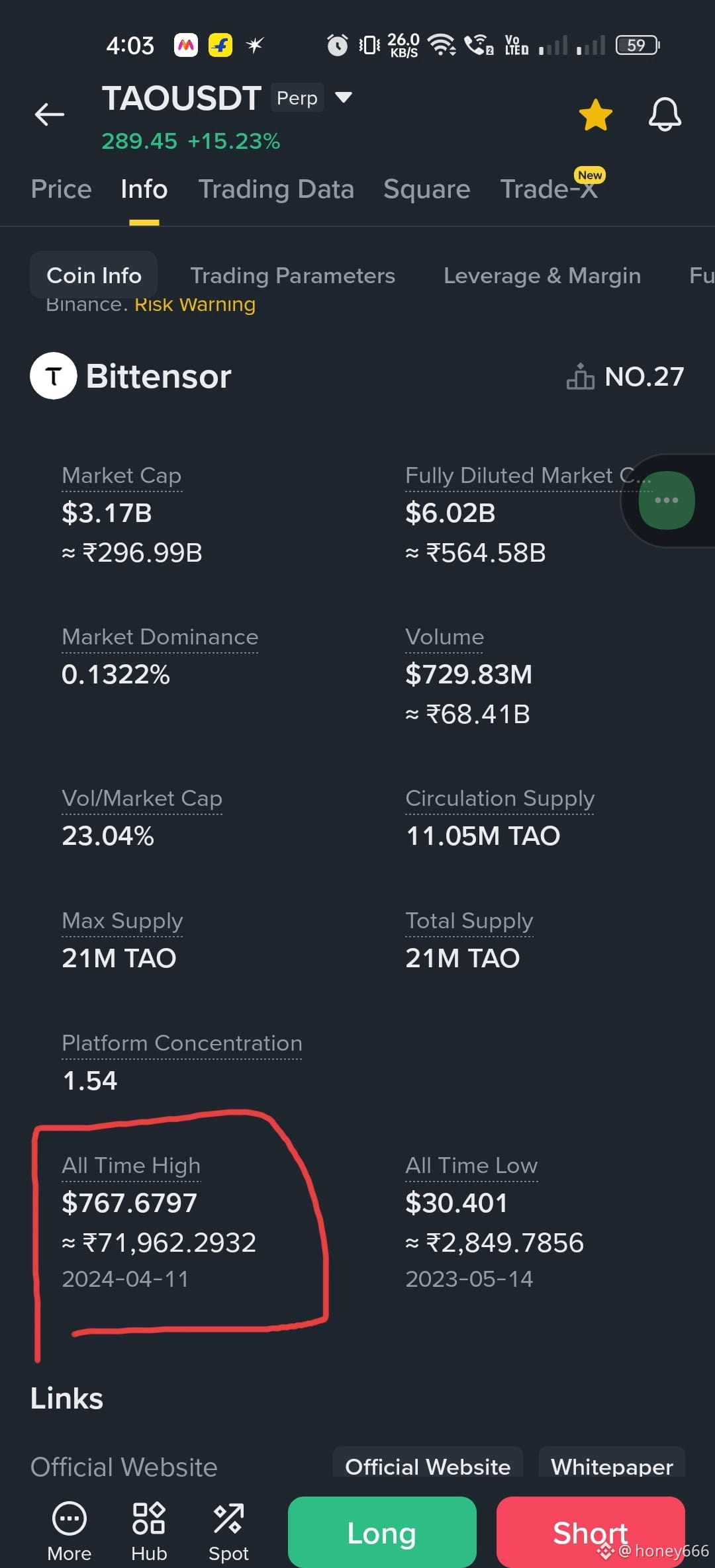Select the Leverage & Margin sub-tab
Screen dimensions: 715x1568
click(x=542, y=275)
